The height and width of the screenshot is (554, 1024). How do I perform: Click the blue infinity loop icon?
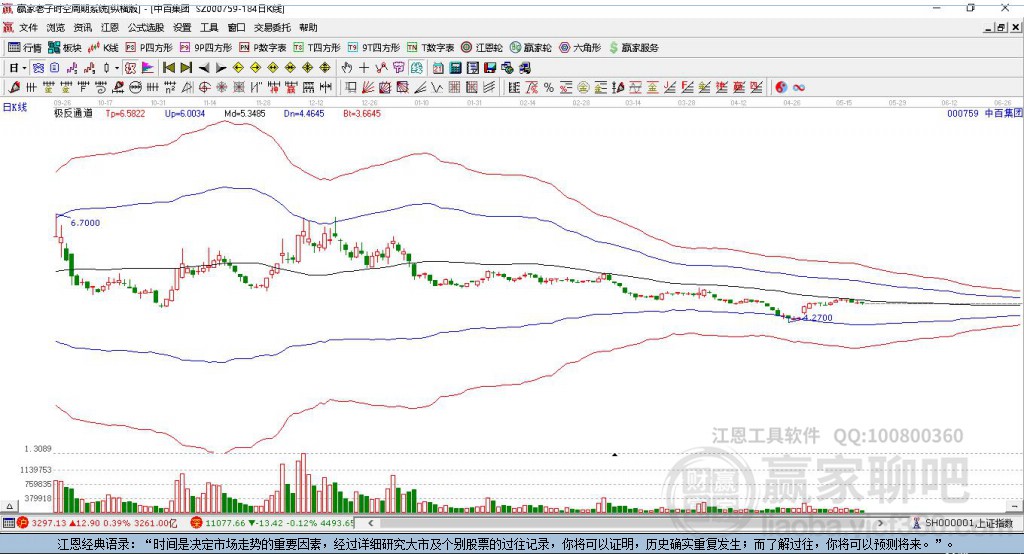[x=799, y=88]
